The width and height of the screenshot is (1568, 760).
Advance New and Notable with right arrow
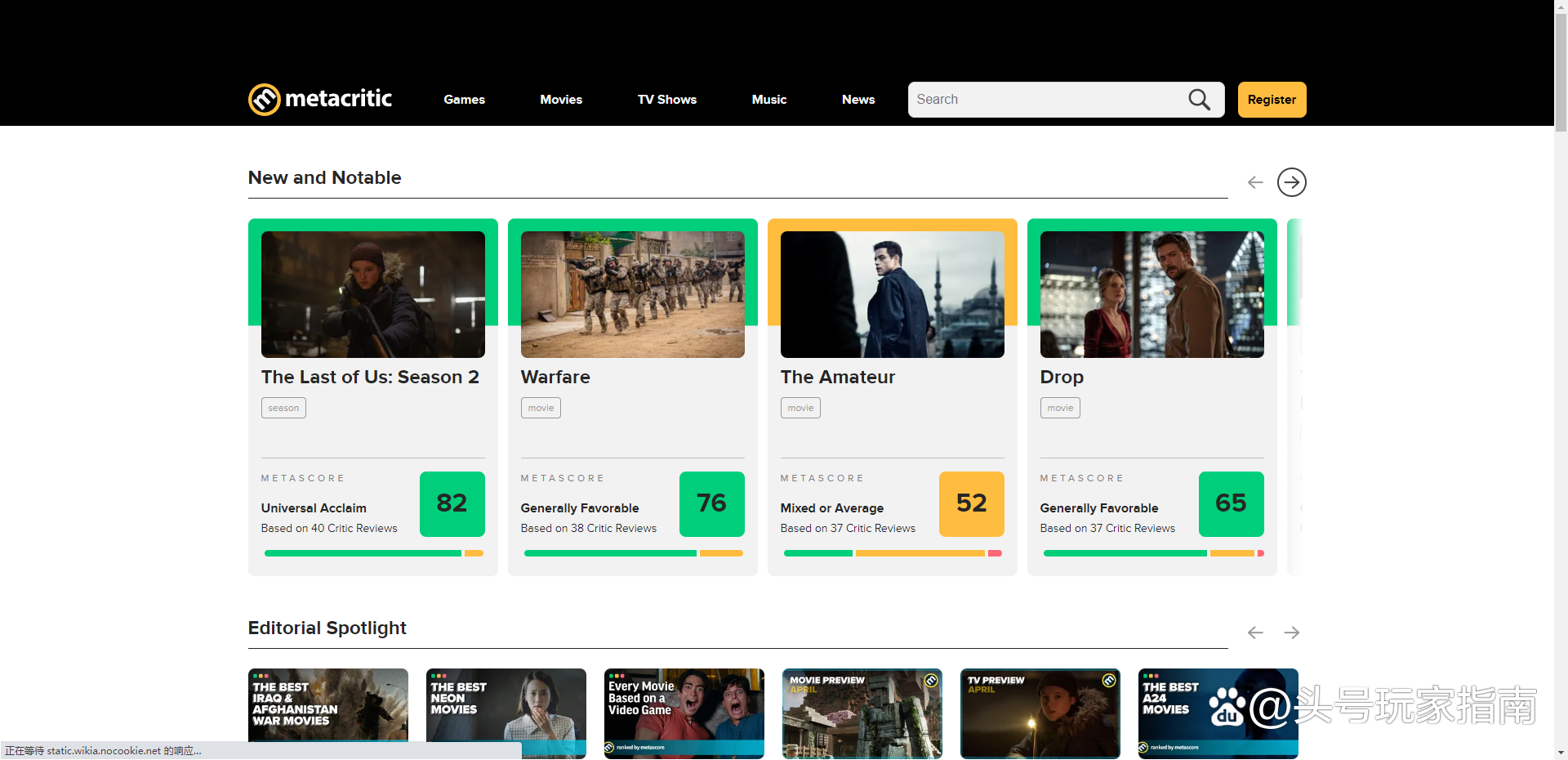tap(1291, 182)
